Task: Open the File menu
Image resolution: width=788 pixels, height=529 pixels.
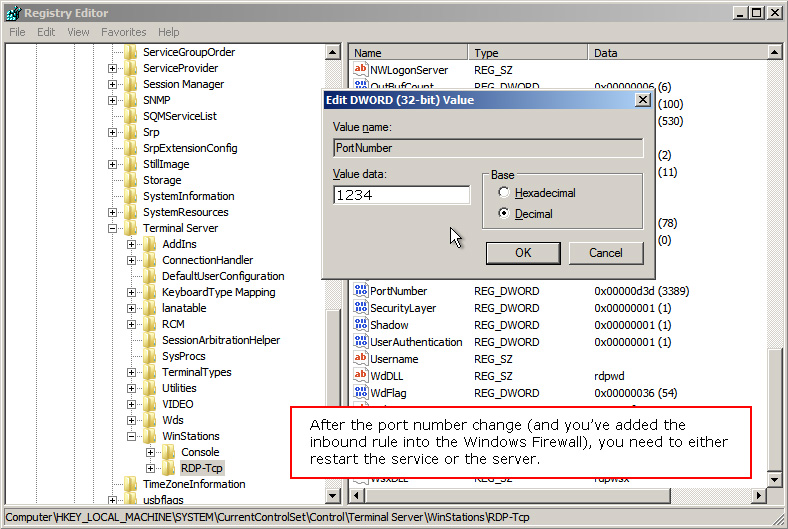Action: pos(17,32)
